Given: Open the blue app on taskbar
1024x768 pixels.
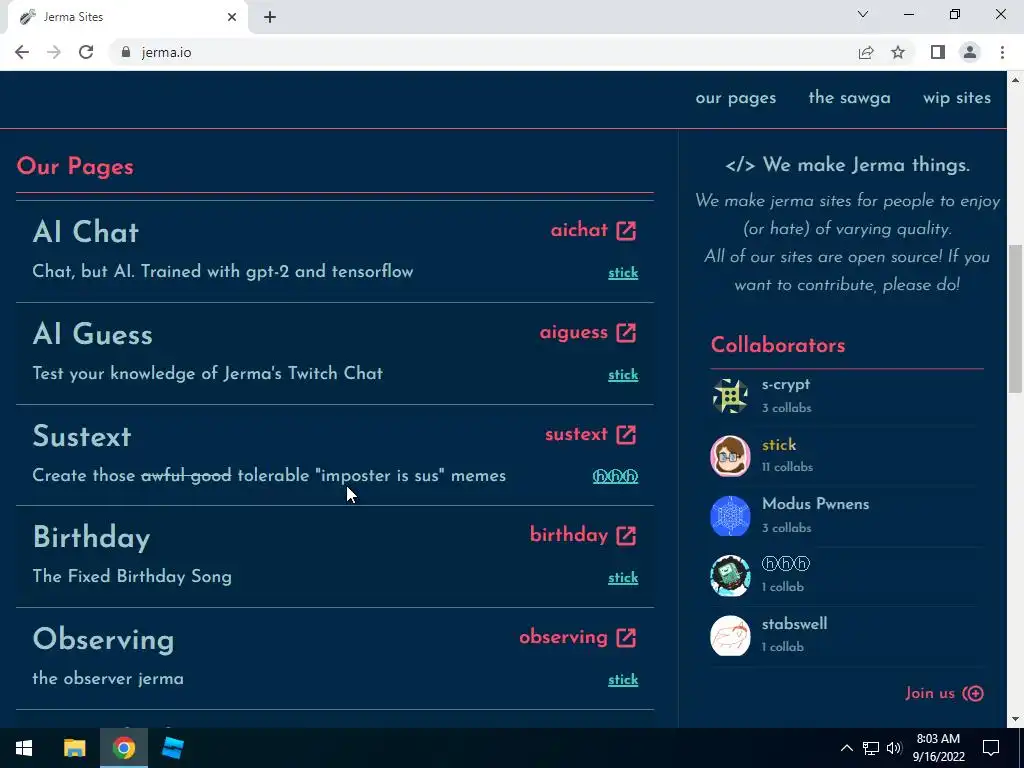Looking at the screenshot, I should click(172, 748).
